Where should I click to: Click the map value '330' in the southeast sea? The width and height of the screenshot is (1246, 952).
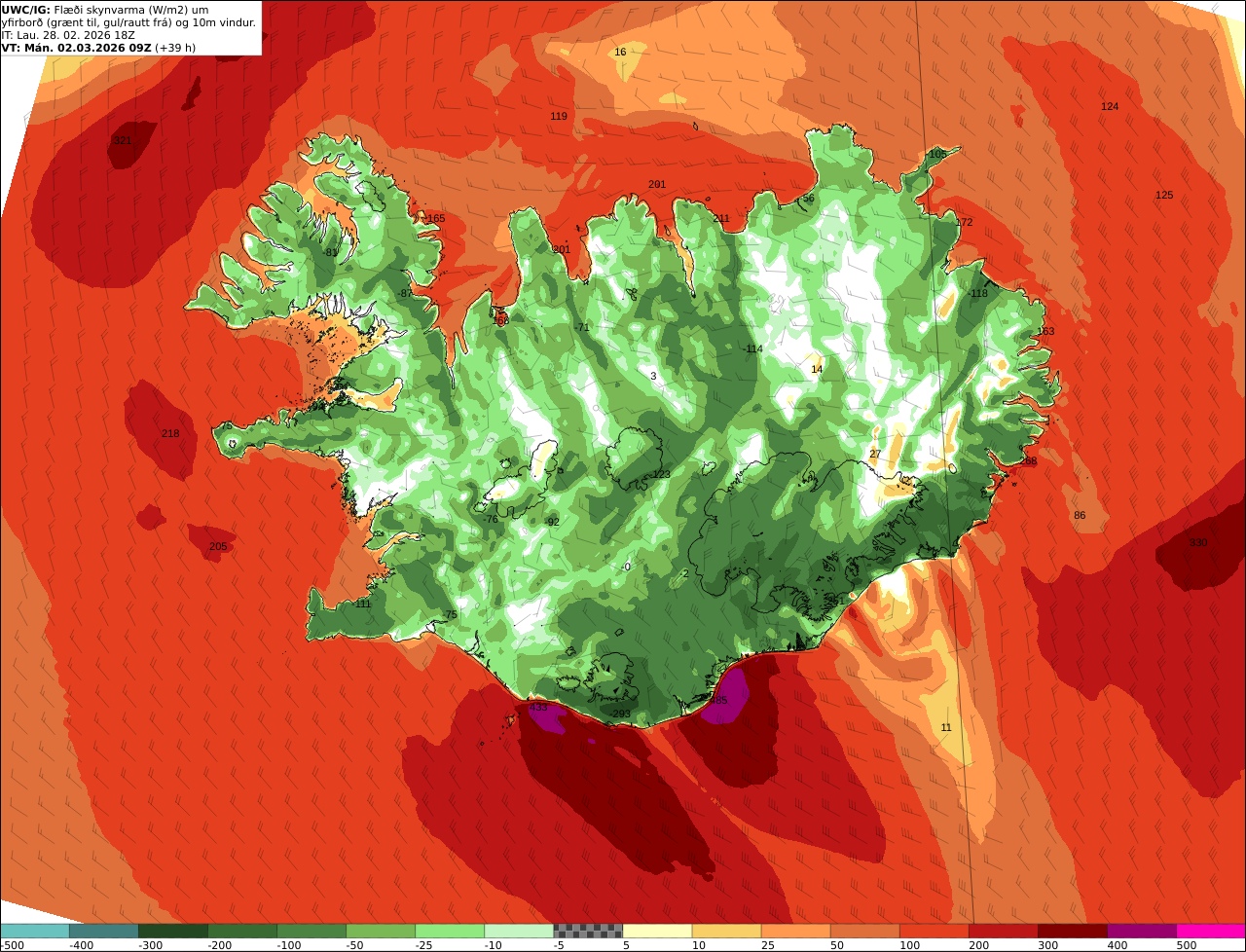pos(1198,543)
